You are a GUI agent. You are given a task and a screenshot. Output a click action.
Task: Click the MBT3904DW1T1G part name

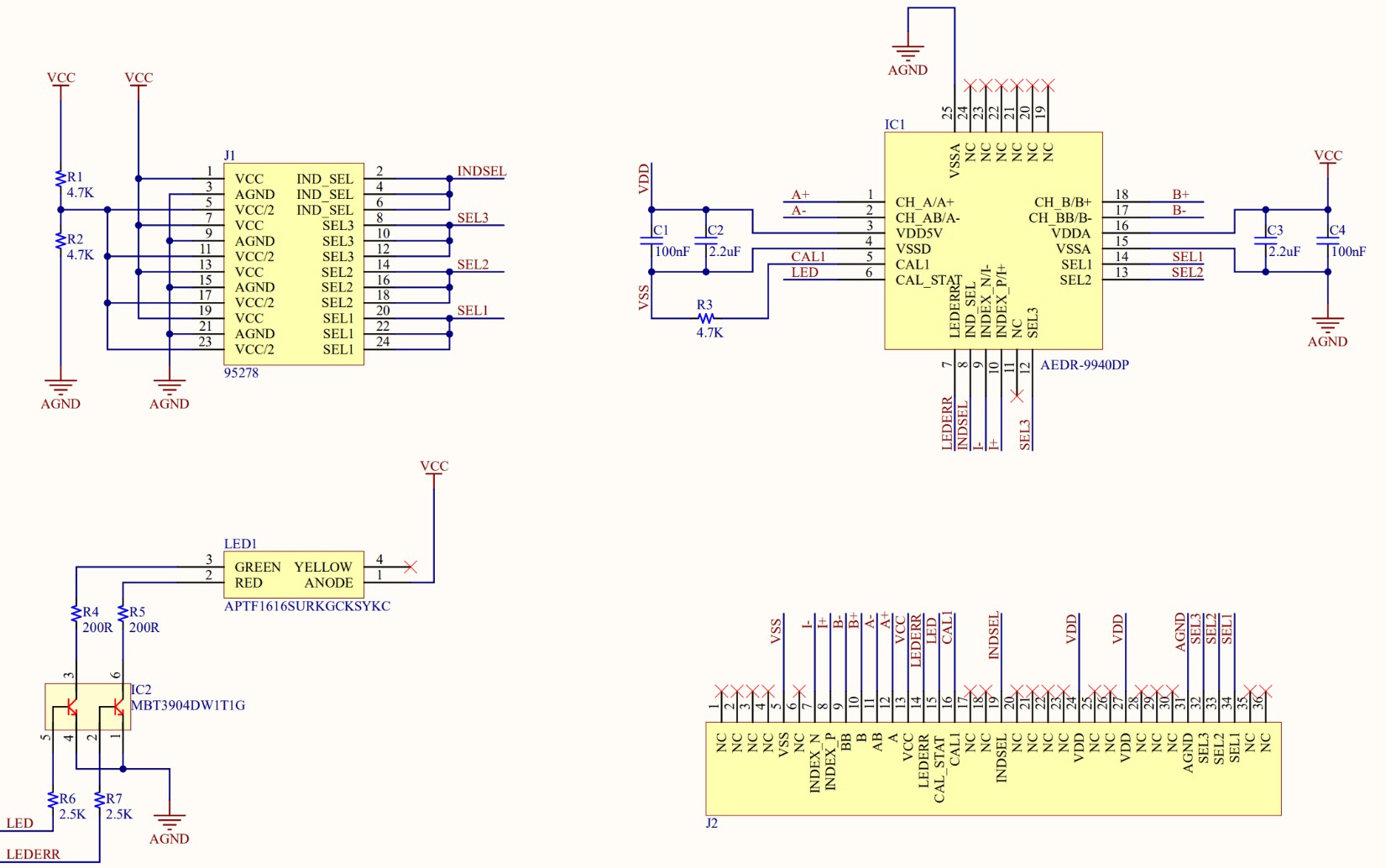tap(188, 705)
